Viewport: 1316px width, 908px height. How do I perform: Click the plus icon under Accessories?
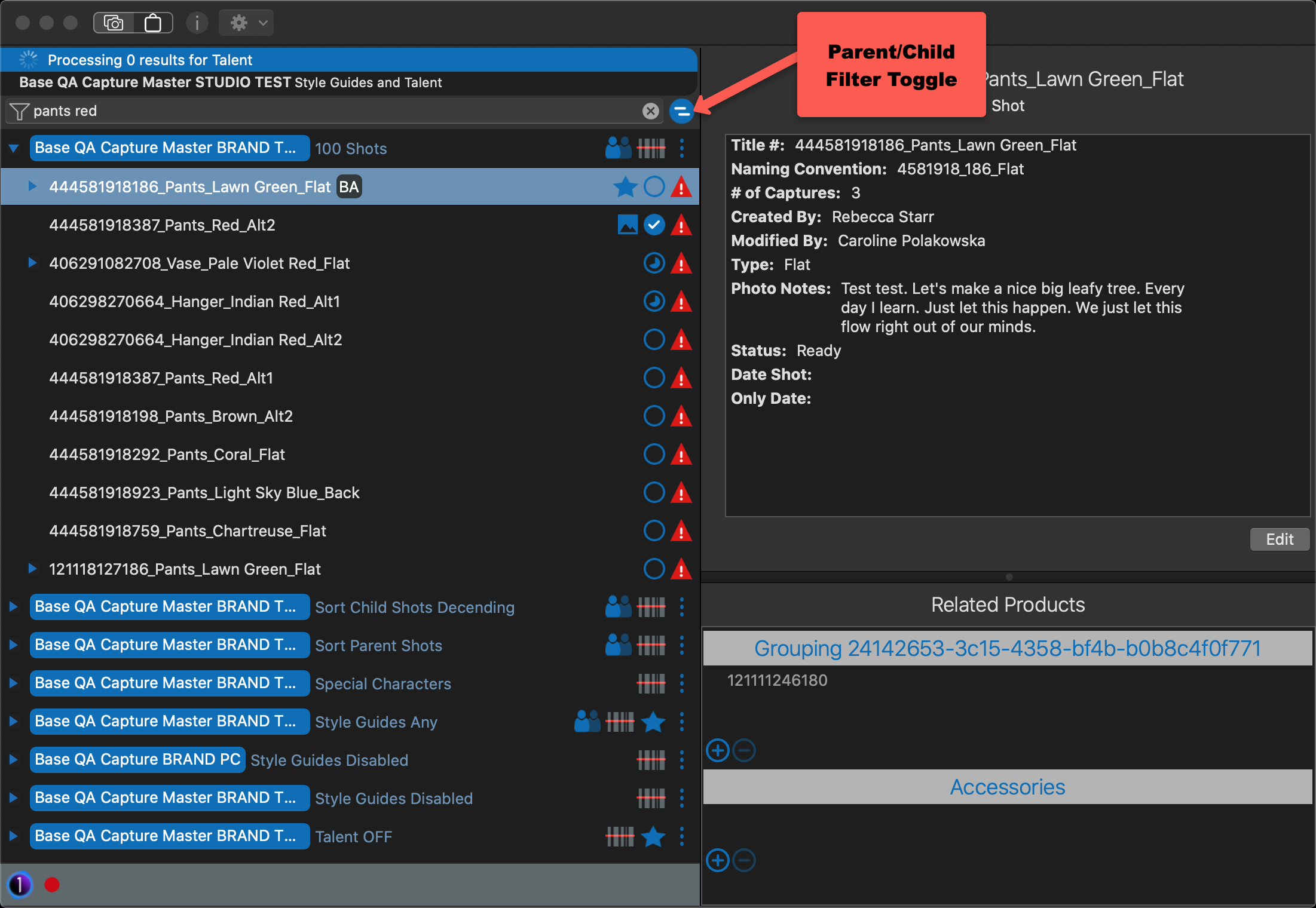(717, 860)
